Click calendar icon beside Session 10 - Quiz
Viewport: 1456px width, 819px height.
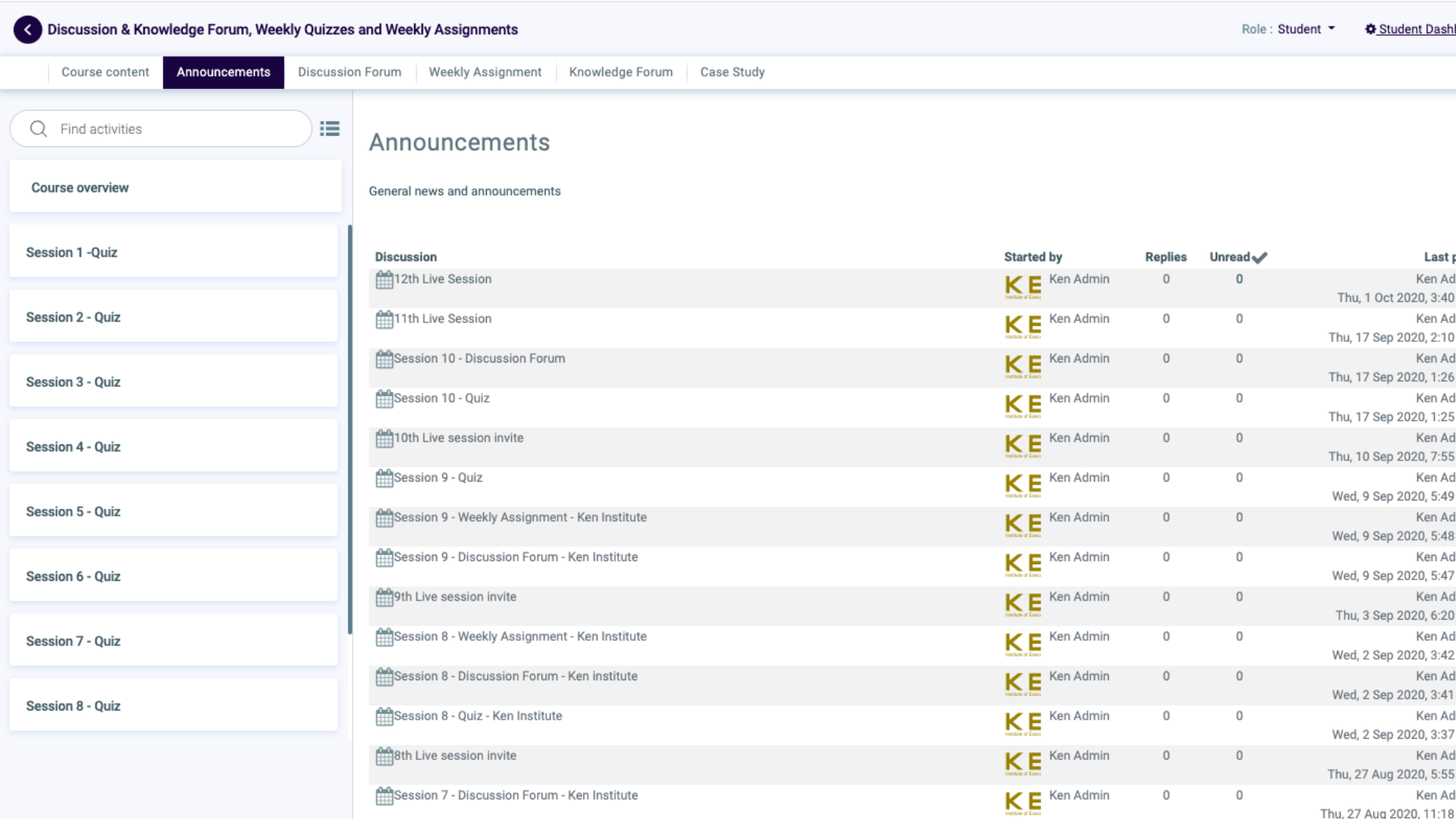point(384,399)
